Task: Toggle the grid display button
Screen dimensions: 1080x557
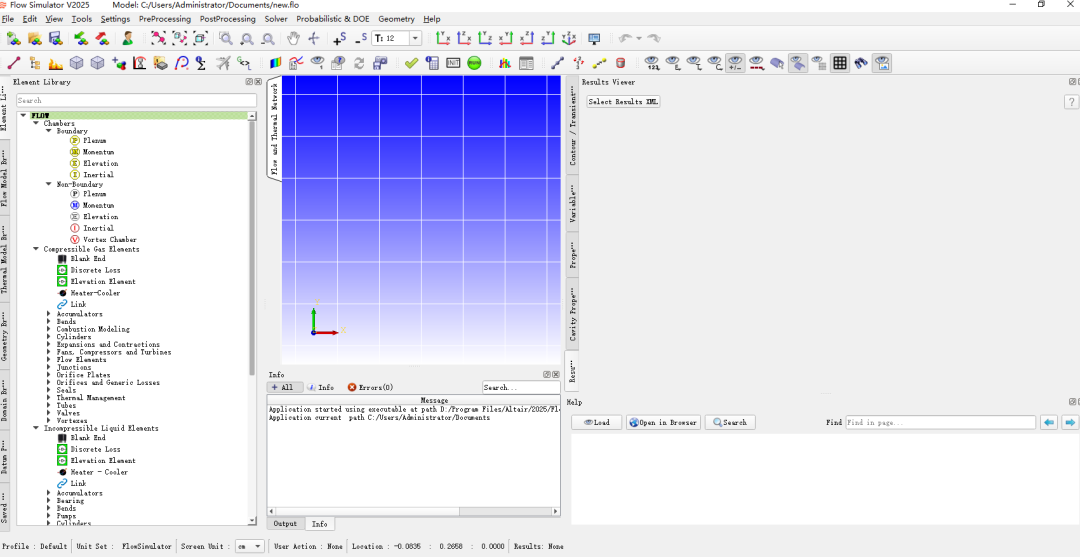Action: [x=840, y=63]
